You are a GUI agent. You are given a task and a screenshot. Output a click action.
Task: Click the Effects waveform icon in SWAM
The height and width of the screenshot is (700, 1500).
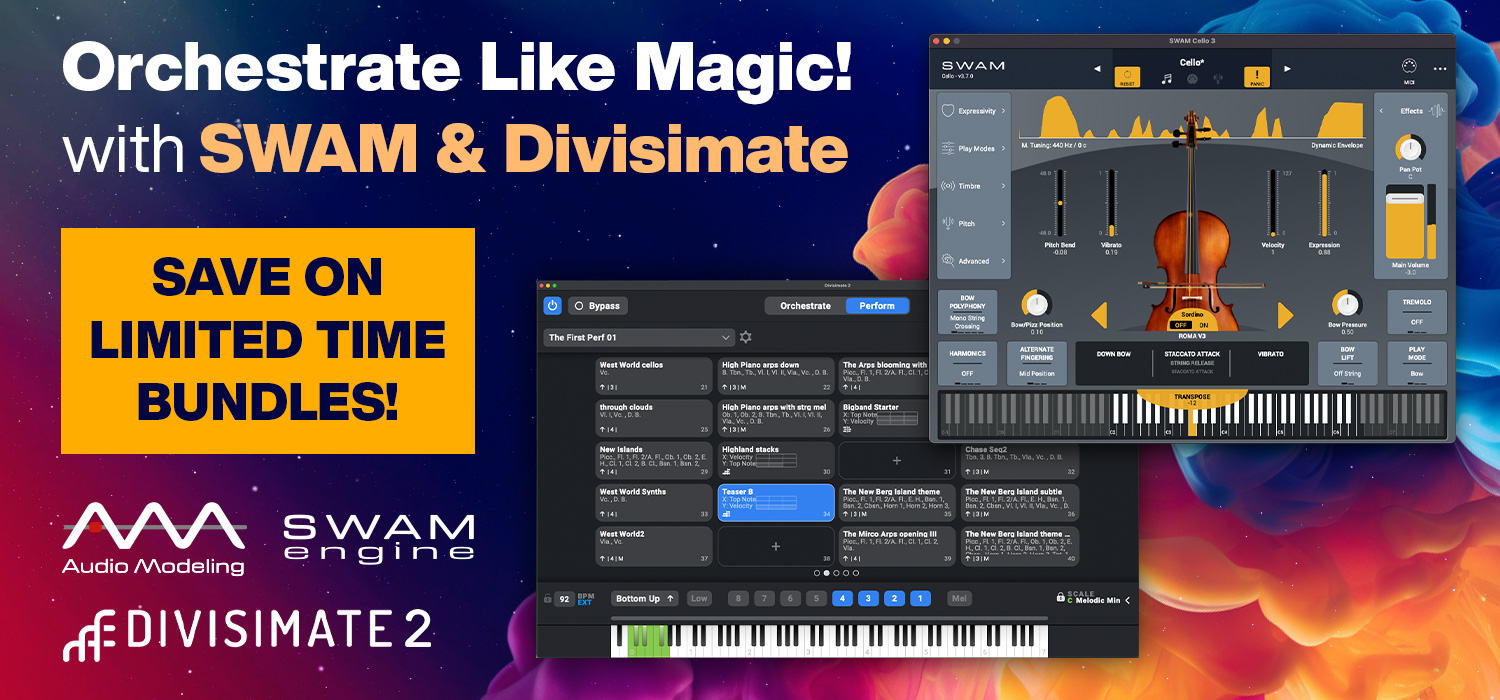click(1437, 111)
